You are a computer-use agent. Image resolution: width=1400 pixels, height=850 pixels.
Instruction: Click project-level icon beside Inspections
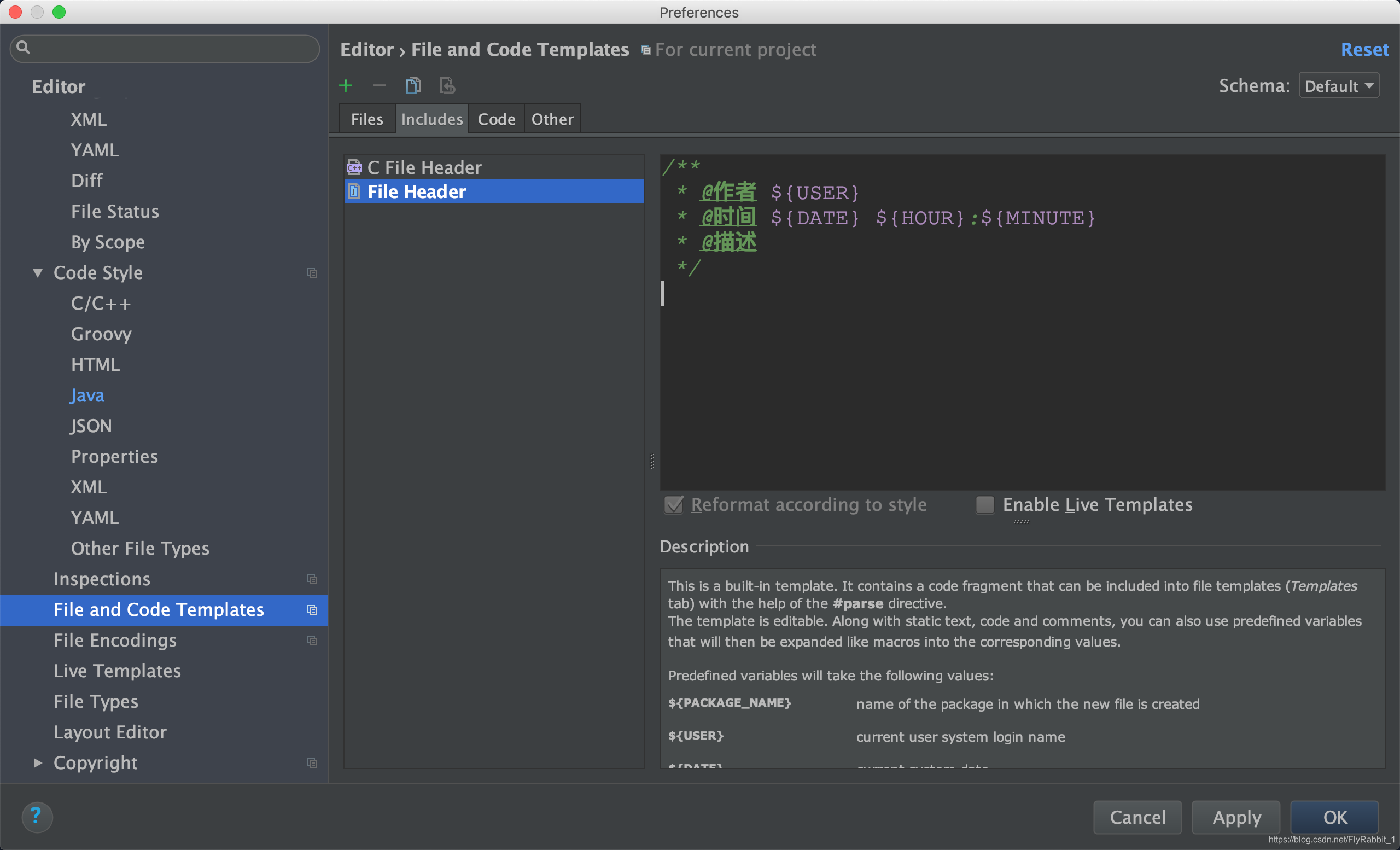tap(312, 579)
